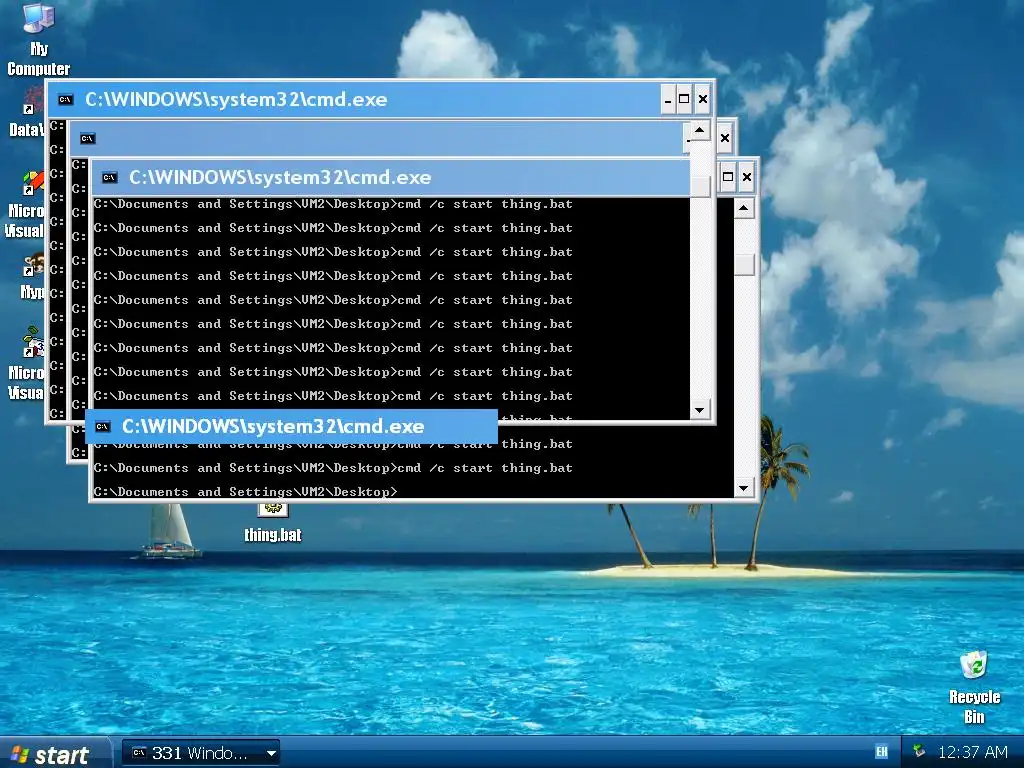Open the upper Microsoft Visual shortcut icon
Viewport: 1024px width, 768px height.
pos(25,204)
